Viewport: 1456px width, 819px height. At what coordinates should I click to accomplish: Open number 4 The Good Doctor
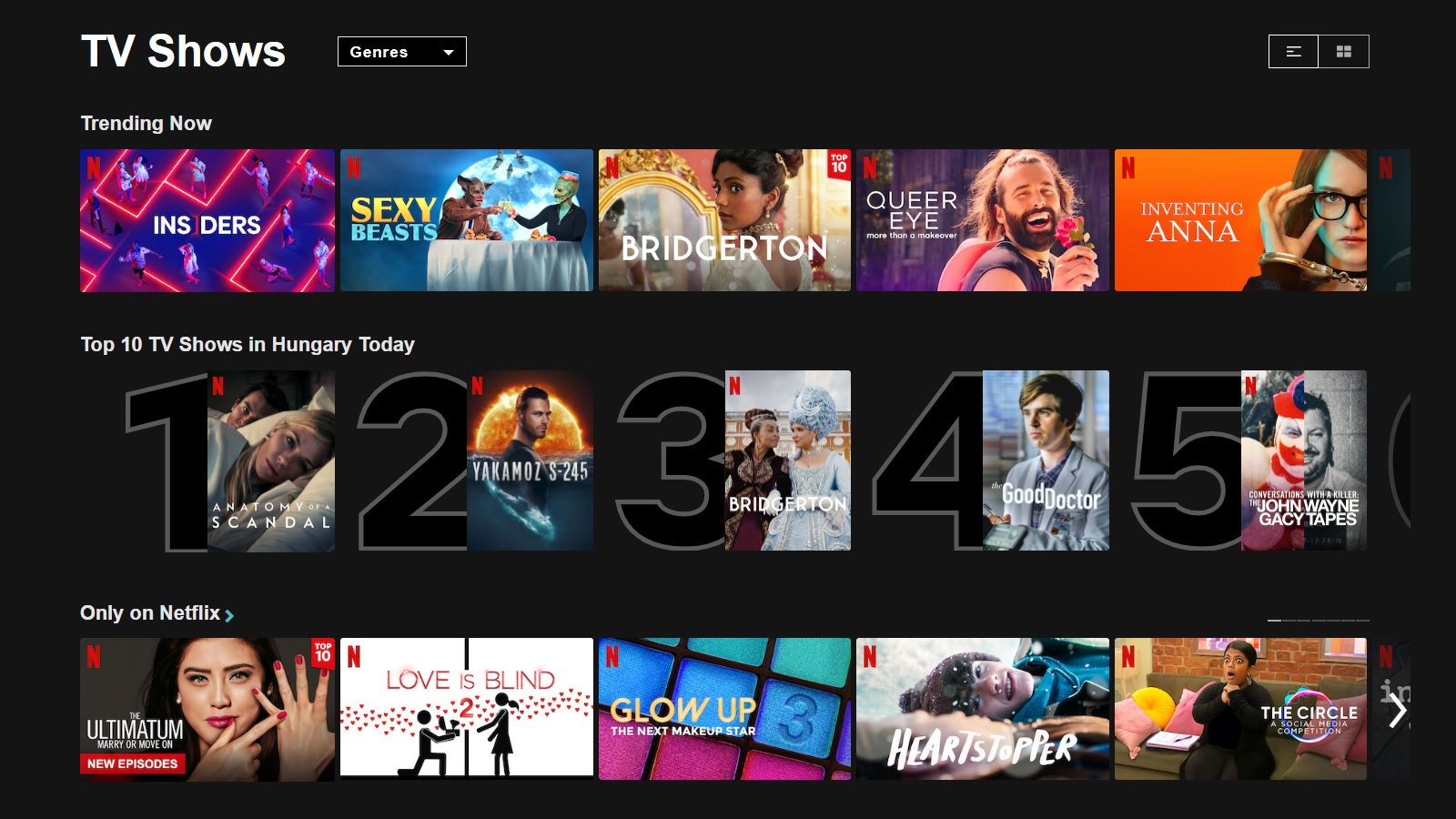[x=1046, y=460]
